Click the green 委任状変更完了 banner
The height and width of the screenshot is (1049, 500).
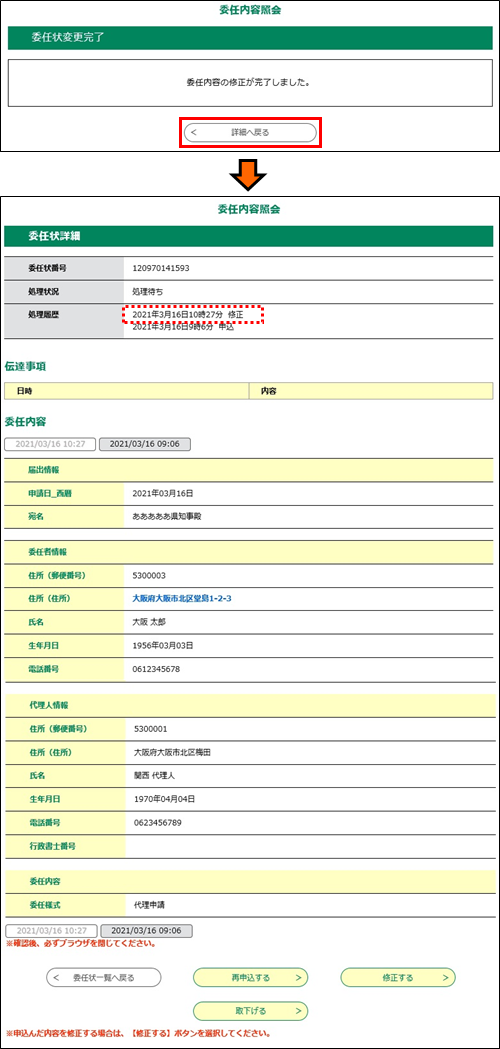tap(249, 37)
